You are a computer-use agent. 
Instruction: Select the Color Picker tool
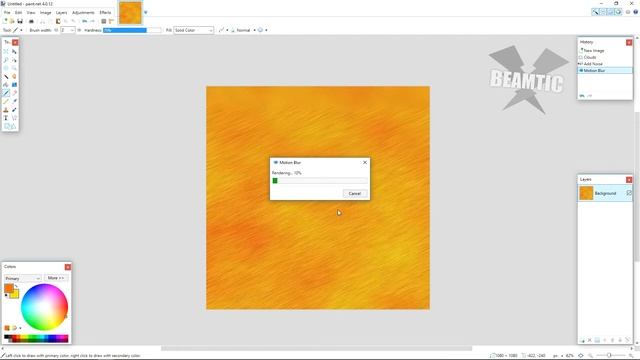(14, 101)
